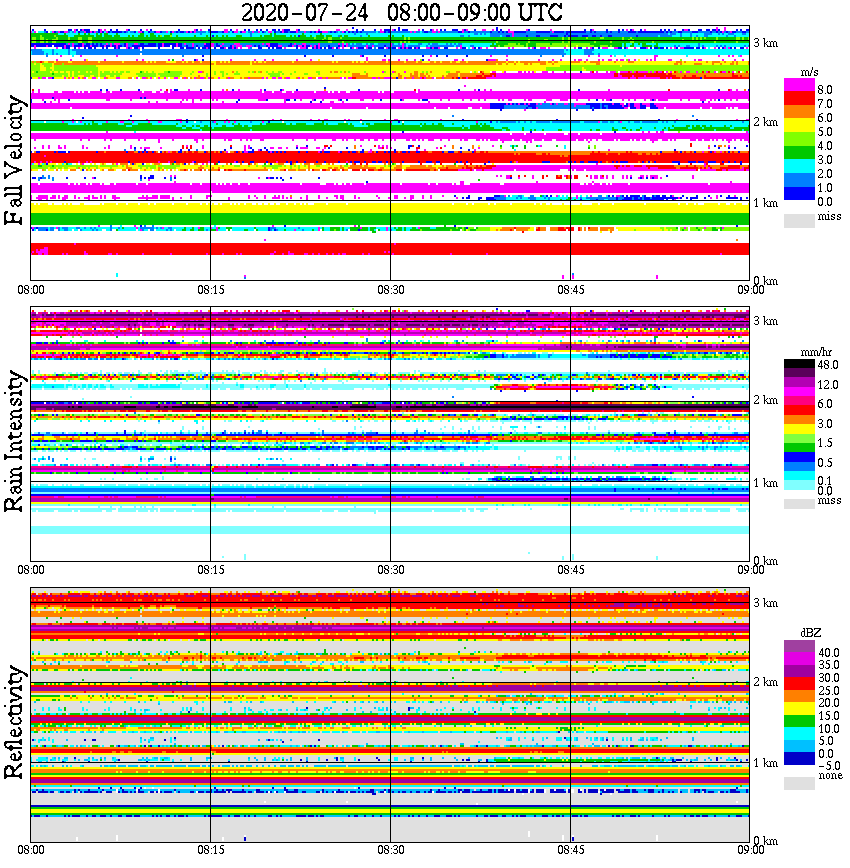Click the magenta swatch in the m/s legend
This screenshot has height=868, width=850.
[799, 85]
